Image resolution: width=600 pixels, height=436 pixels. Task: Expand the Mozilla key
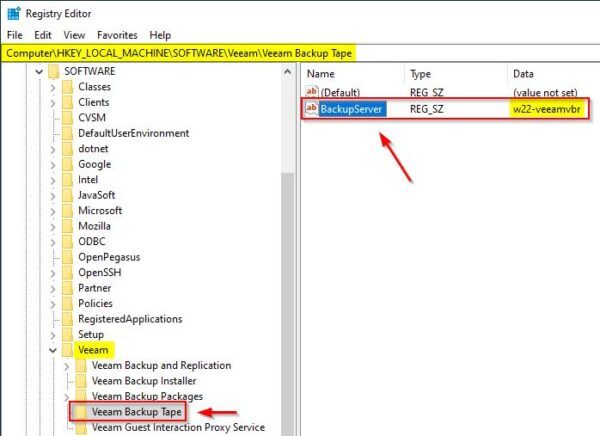(x=53, y=227)
